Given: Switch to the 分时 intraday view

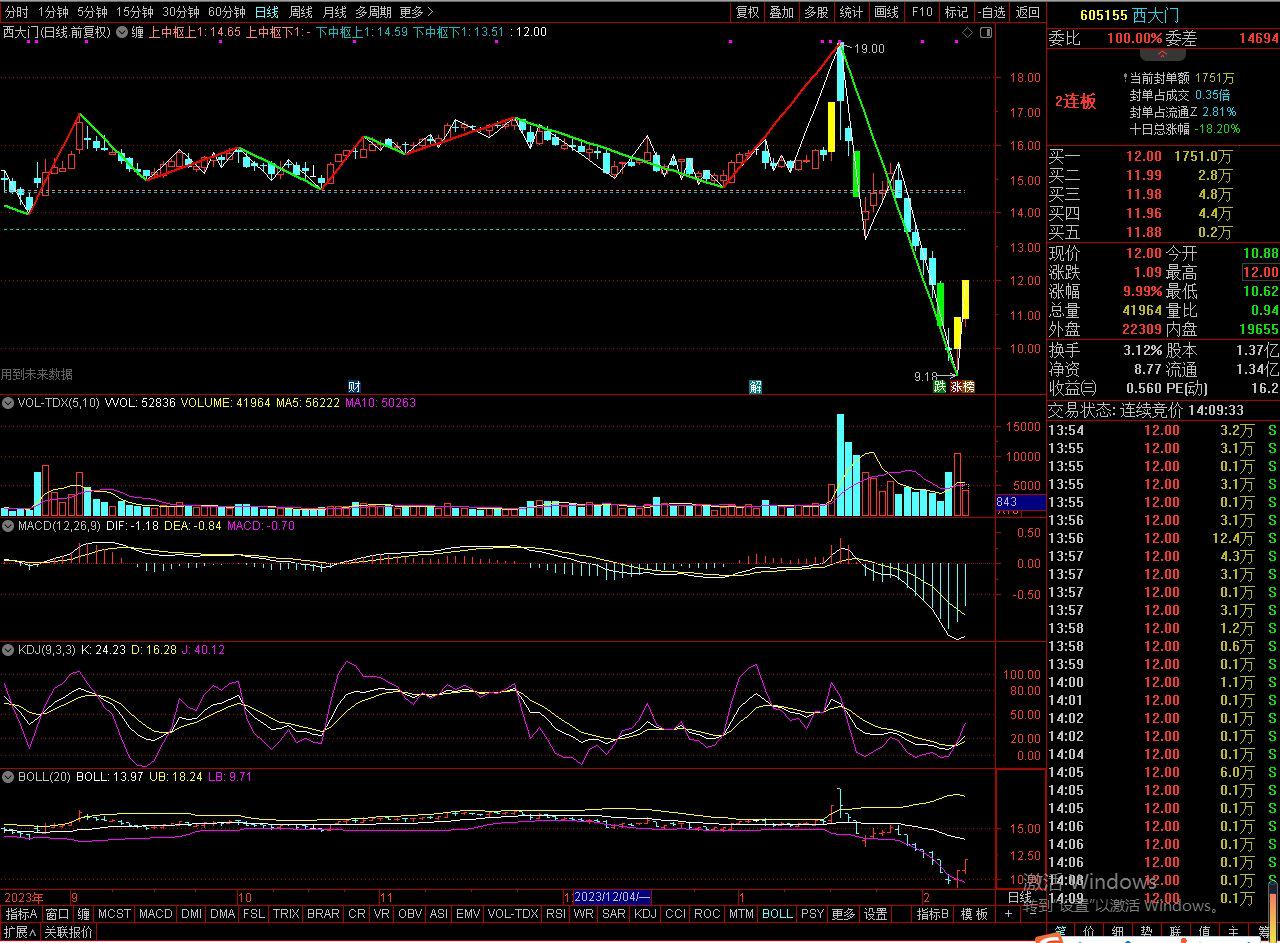Looking at the screenshot, I should (16, 12).
